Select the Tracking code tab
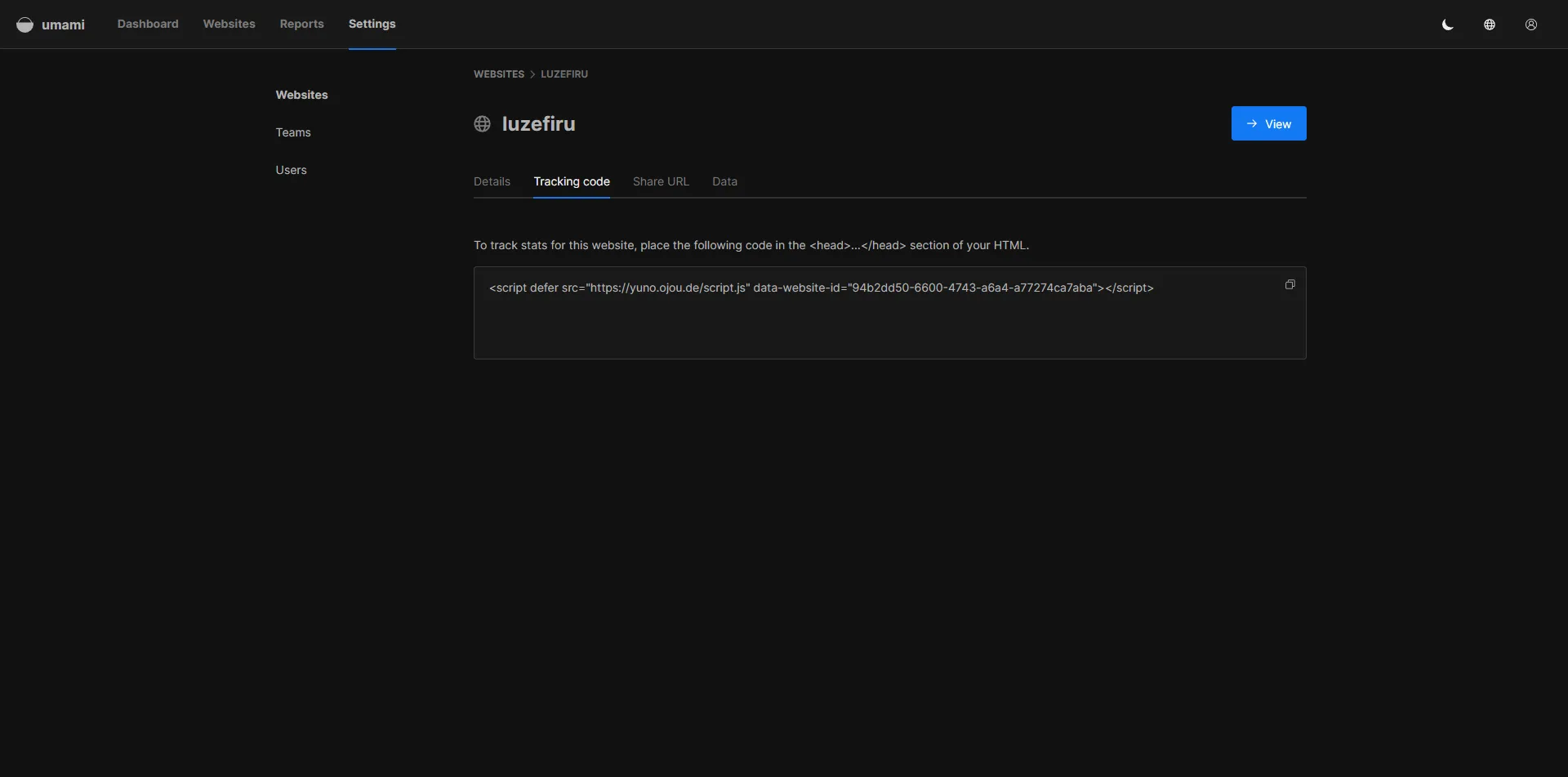1568x777 pixels. coord(572,181)
